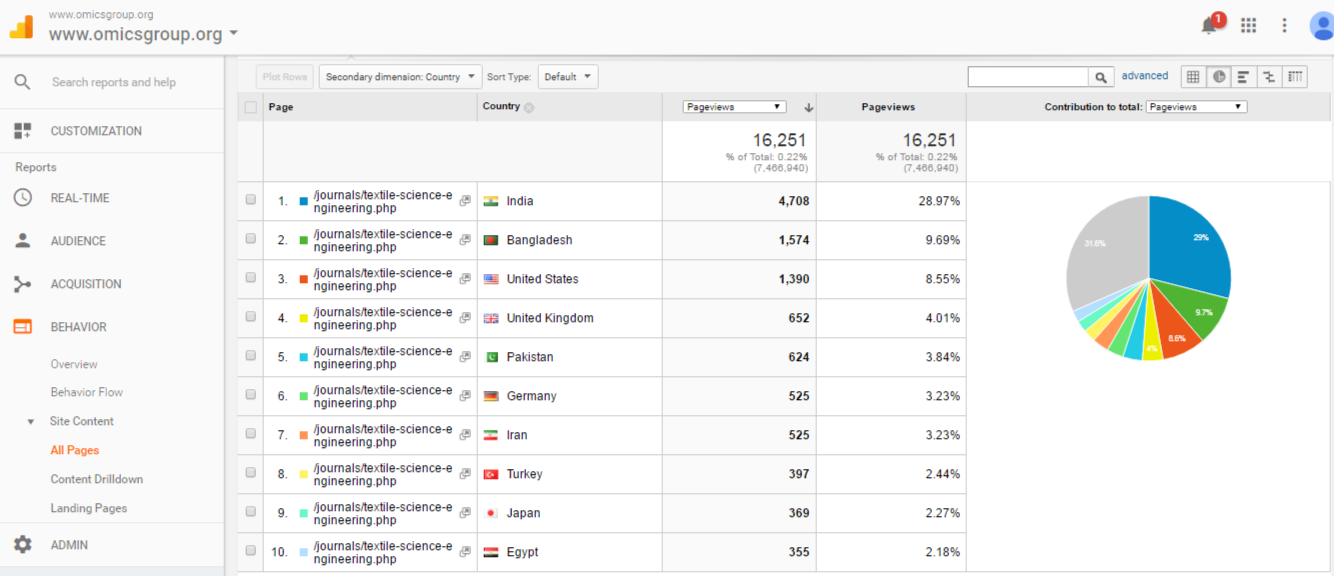Open REAL-TIME reports
1334x576 pixels.
coord(80,198)
